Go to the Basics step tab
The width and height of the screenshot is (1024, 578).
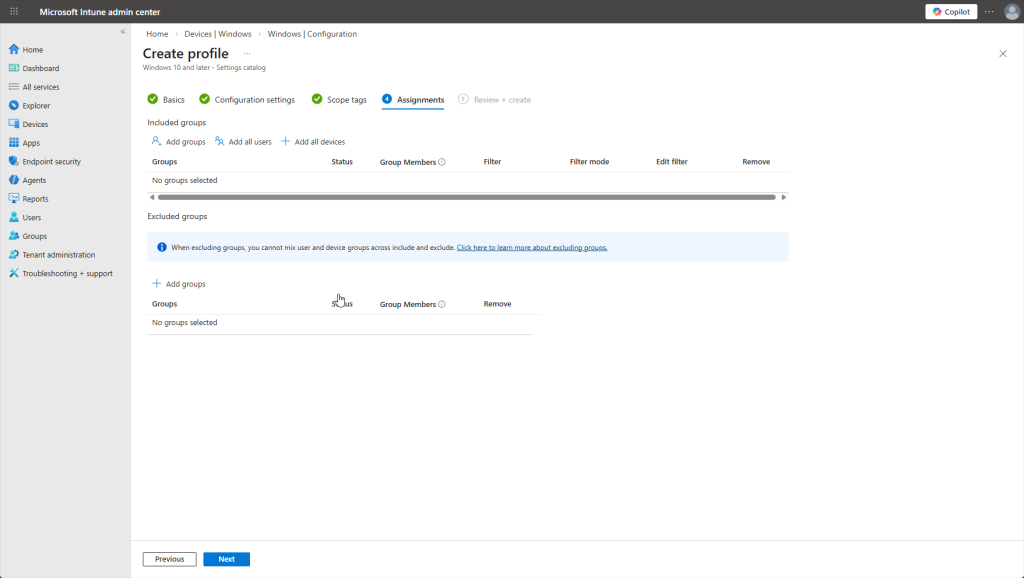click(x=166, y=100)
